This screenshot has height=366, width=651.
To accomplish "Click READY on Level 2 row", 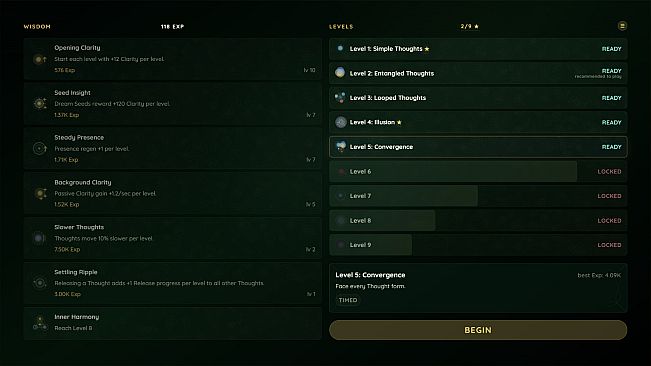I will click(x=611, y=71).
